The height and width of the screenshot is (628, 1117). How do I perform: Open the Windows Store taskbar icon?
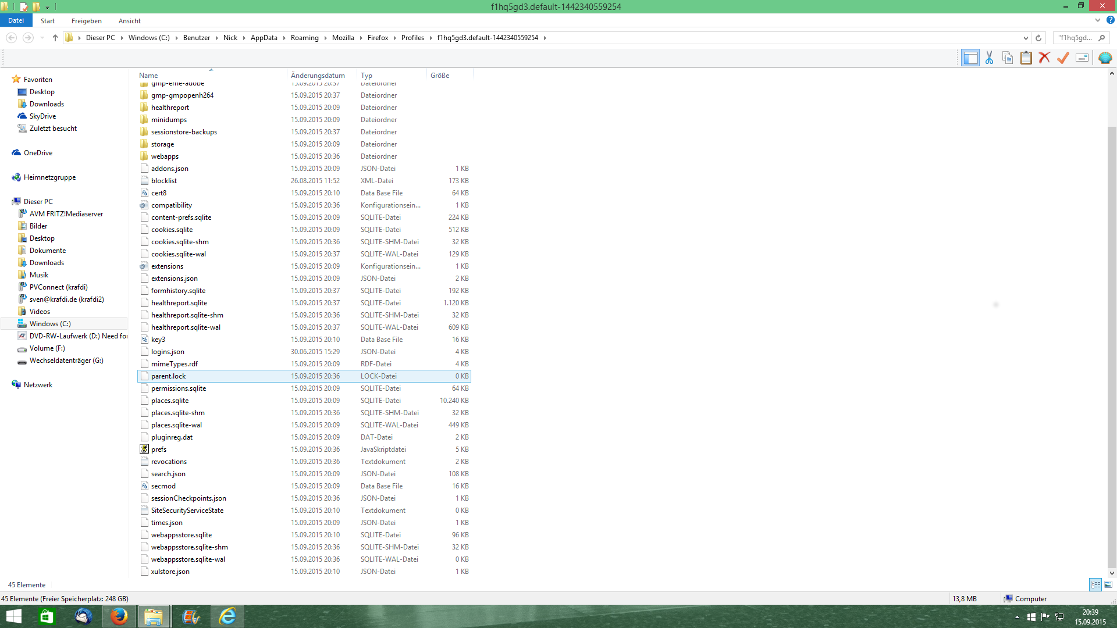pyautogui.click(x=46, y=617)
